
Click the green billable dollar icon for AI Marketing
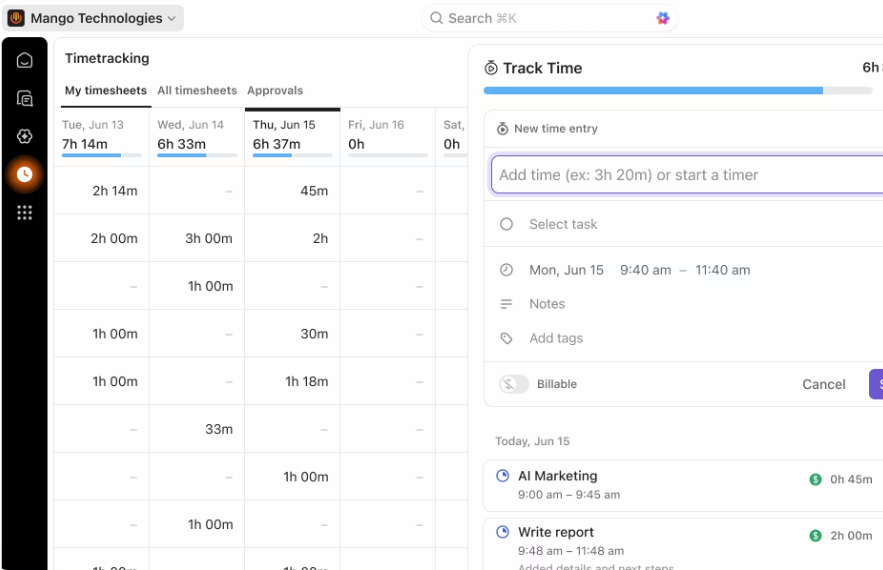(815, 479)
